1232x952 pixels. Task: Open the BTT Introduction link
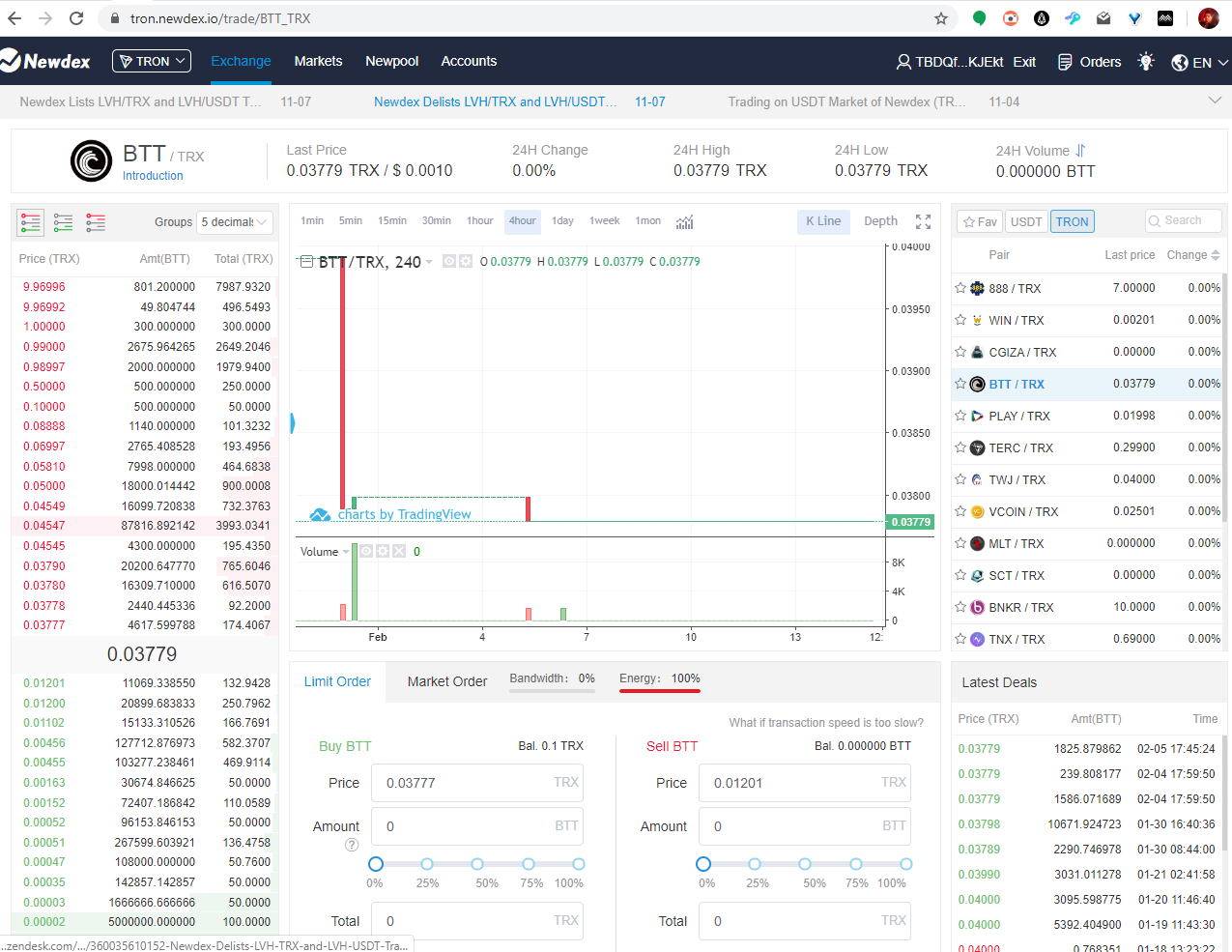pos(153,176)
